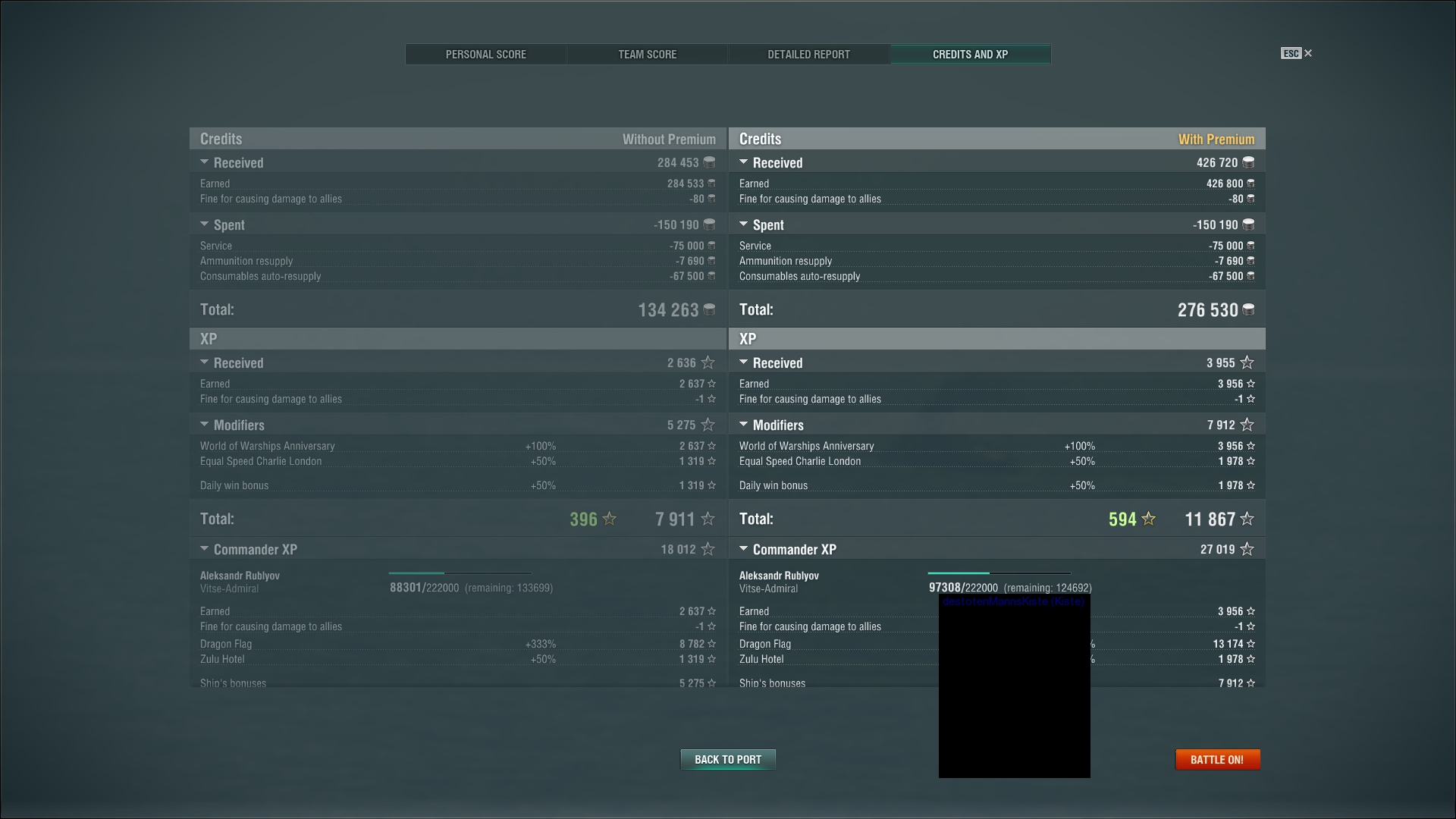
Task: Select the Credits and XP tab
Action: [x=970, y=55]
